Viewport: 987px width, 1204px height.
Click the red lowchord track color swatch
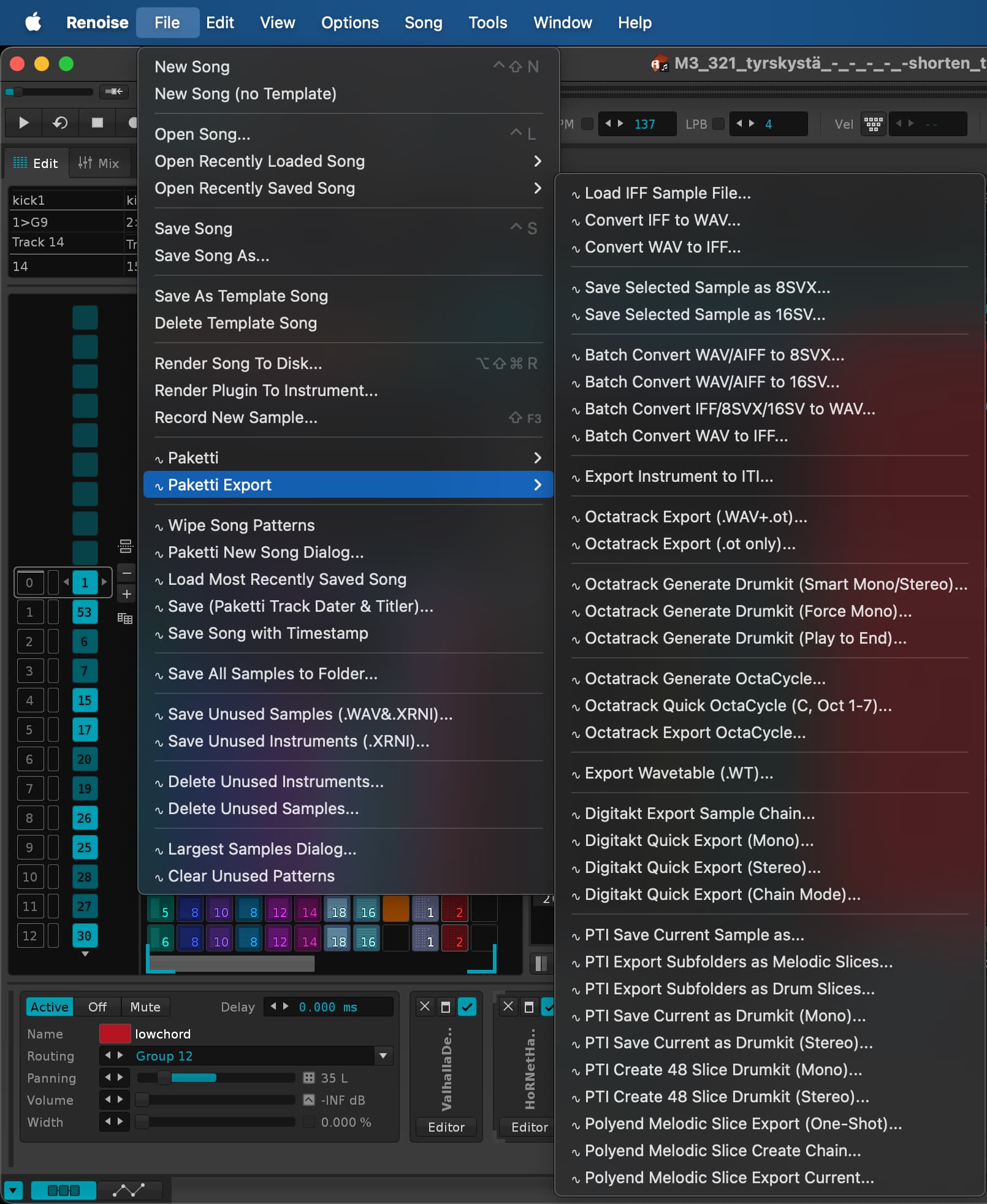coord(115,1034)
